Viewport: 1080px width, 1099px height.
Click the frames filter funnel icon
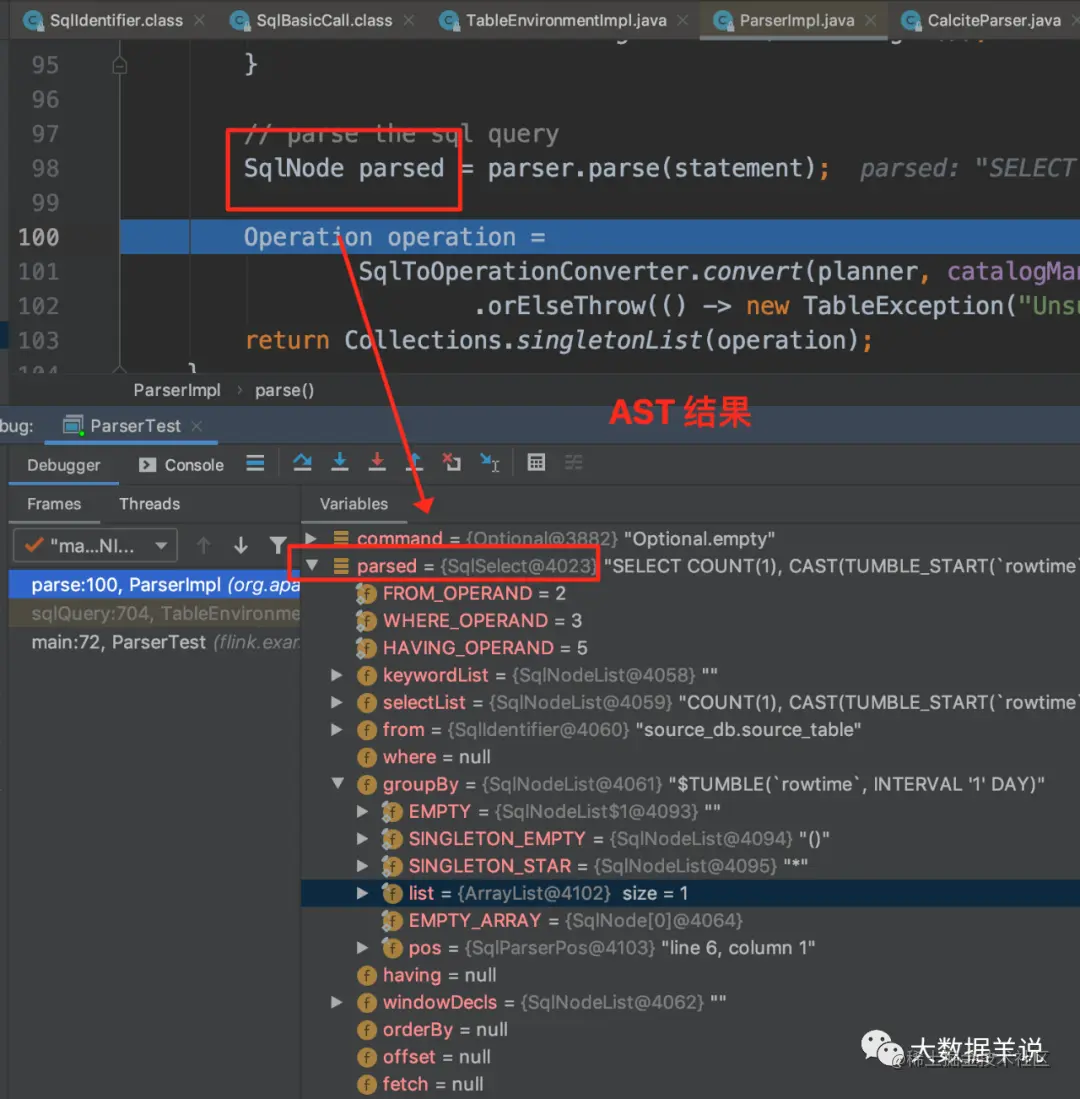(x=278, y=545)
